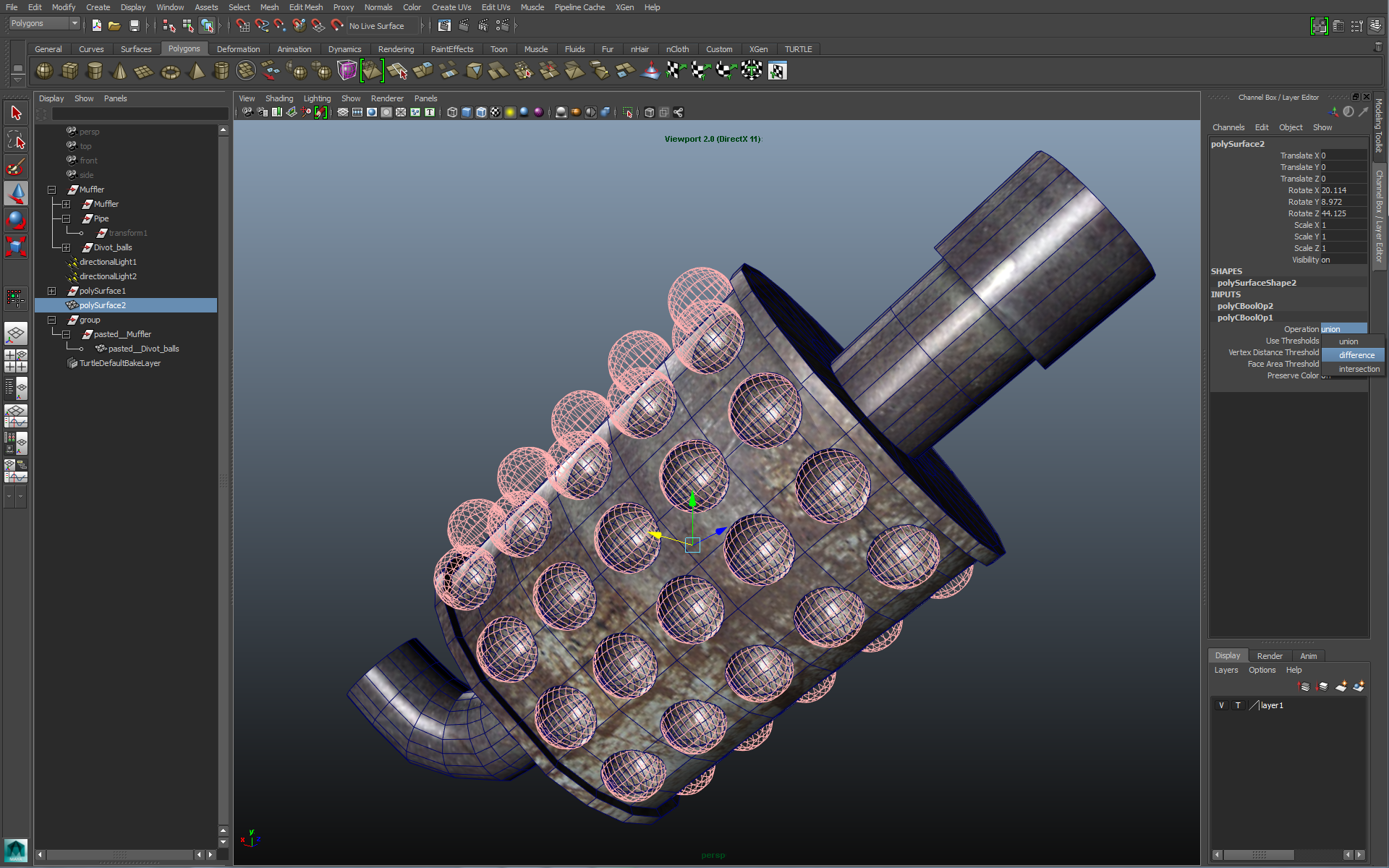The image size is (1389, 868).
Task: Create a polygon sphere from shelf
Action: [44, 71]
